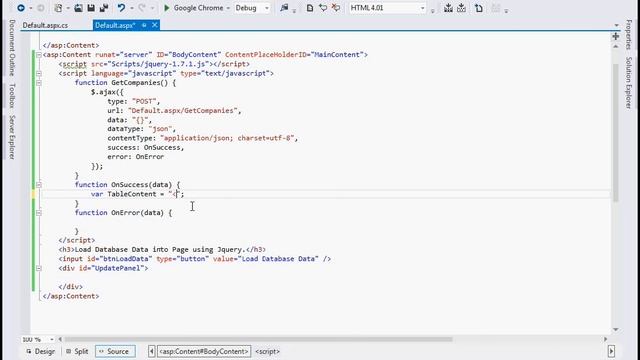This screenshot has width=640, height=360.
Task: Click the comment selection icon
Action: tap(323, 8)
